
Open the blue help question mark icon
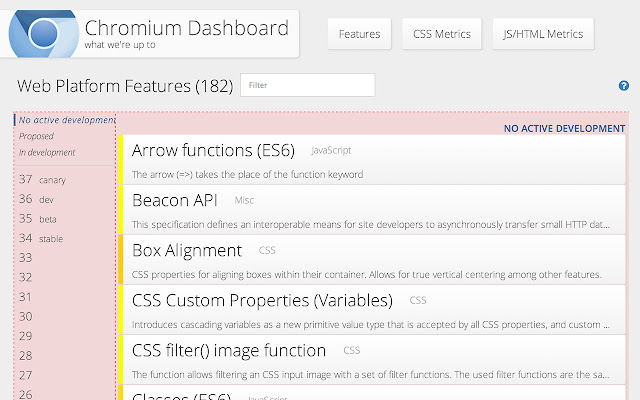click(x=624, y=86)
